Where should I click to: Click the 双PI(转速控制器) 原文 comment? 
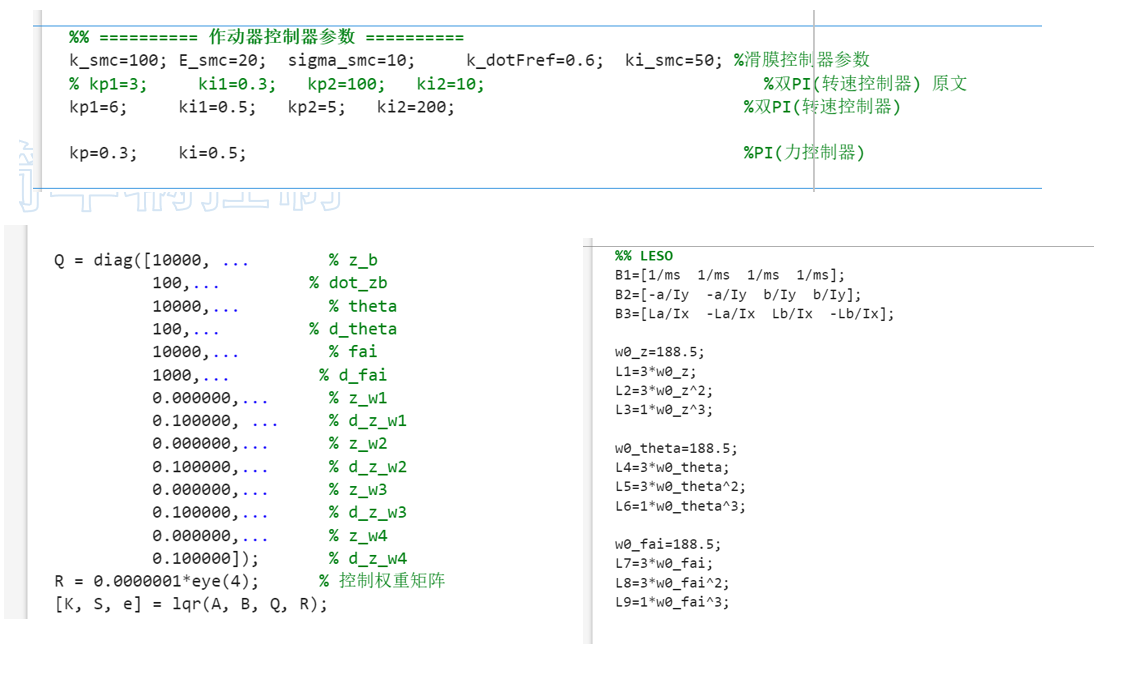pos(865,83)
